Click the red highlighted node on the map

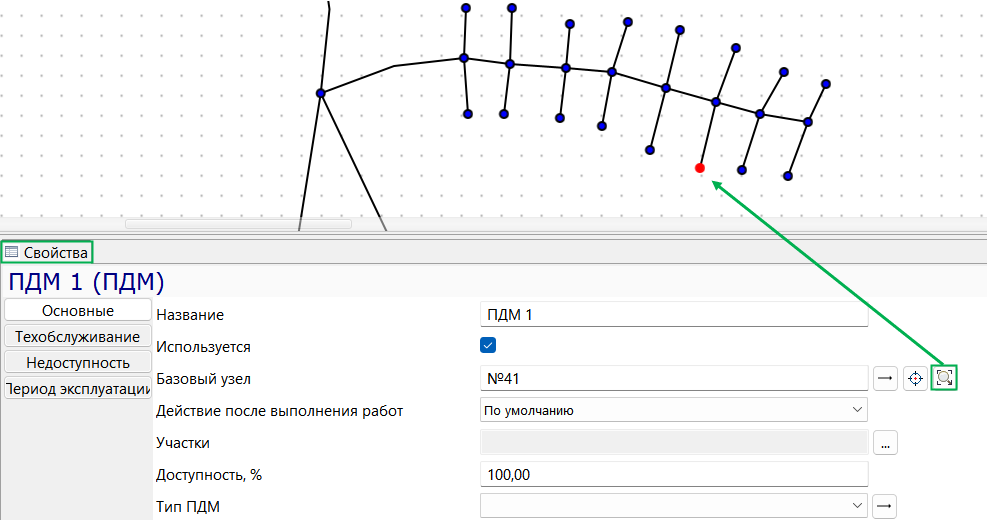click(x=699, y=168)
